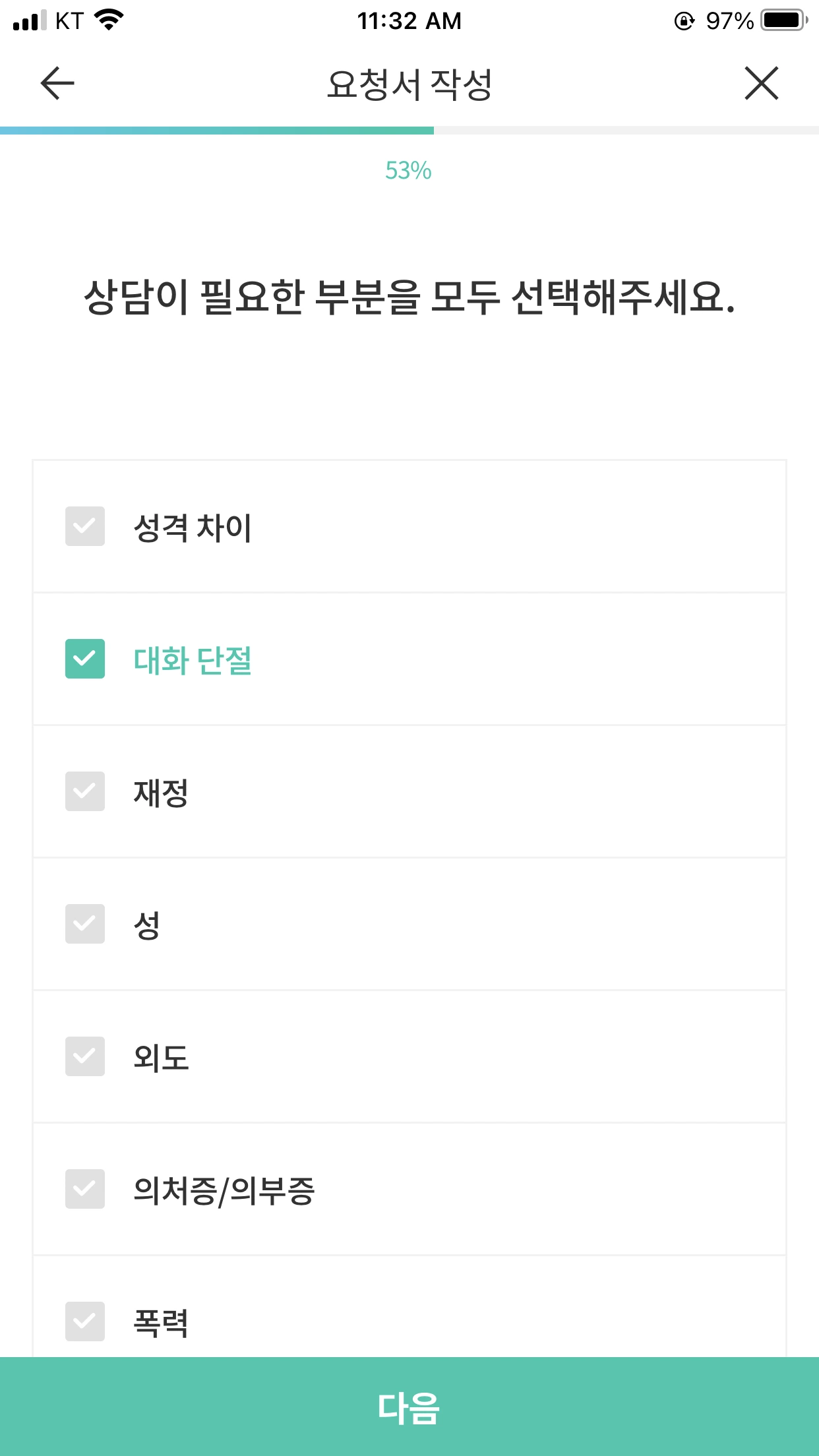The image size is (819, 1456).
Task: Close the request form with X icon
Action: point(762,84)
